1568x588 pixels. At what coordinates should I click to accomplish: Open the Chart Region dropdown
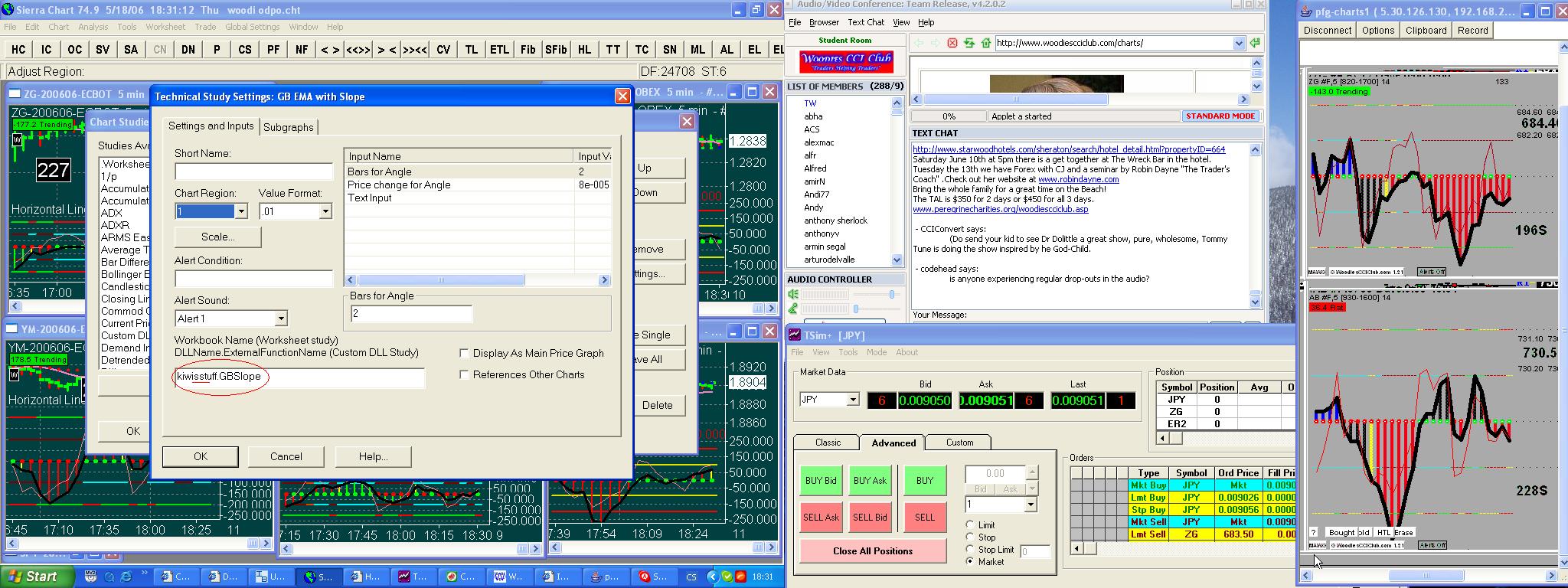[241, 211]
